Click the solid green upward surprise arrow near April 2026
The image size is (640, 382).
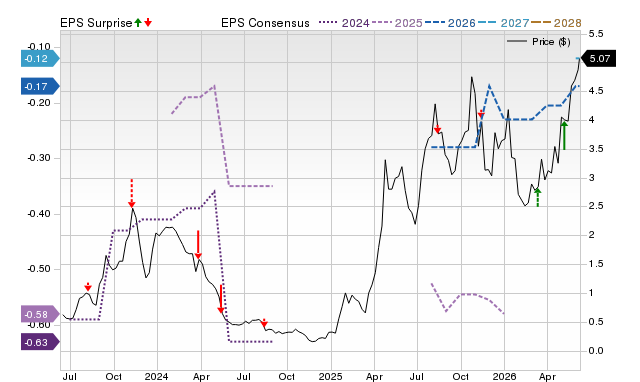tap(564, 135)
